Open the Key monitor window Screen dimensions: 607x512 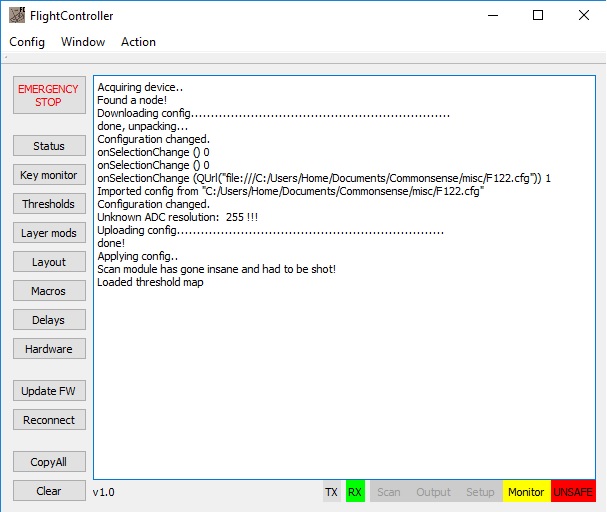pos(49,175)
